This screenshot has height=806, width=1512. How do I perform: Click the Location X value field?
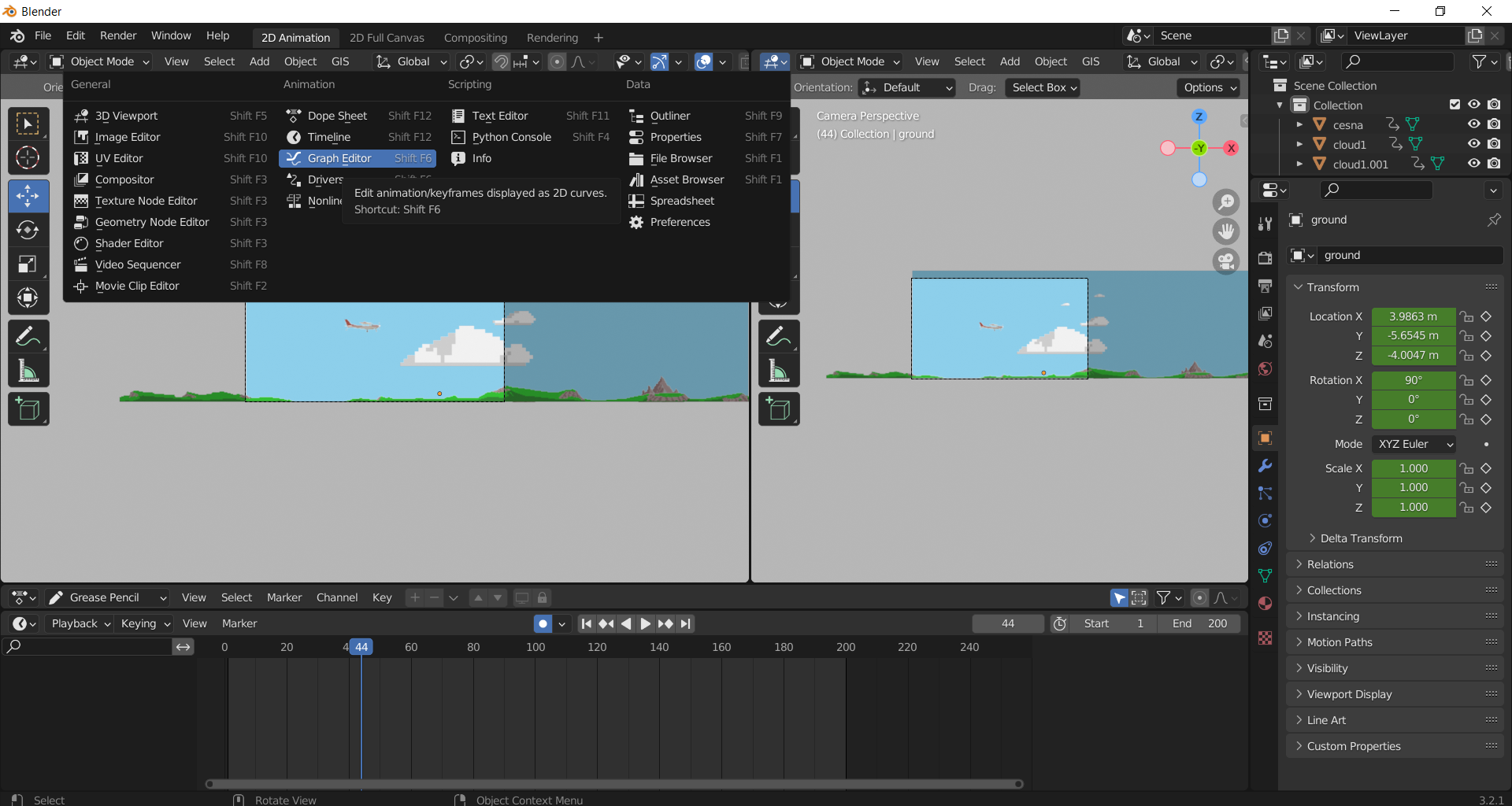click(x=1414, y=316)
